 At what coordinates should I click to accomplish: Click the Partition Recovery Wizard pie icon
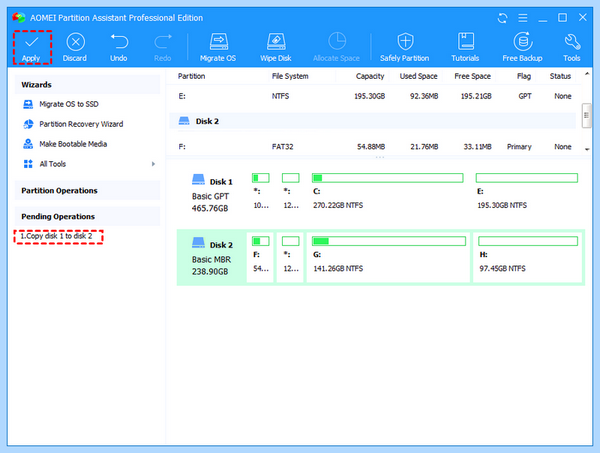[28, 124]
